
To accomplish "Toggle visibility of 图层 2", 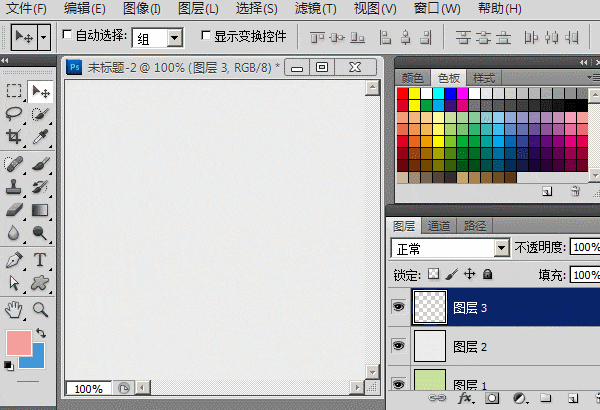I will [x=399, y=346].
